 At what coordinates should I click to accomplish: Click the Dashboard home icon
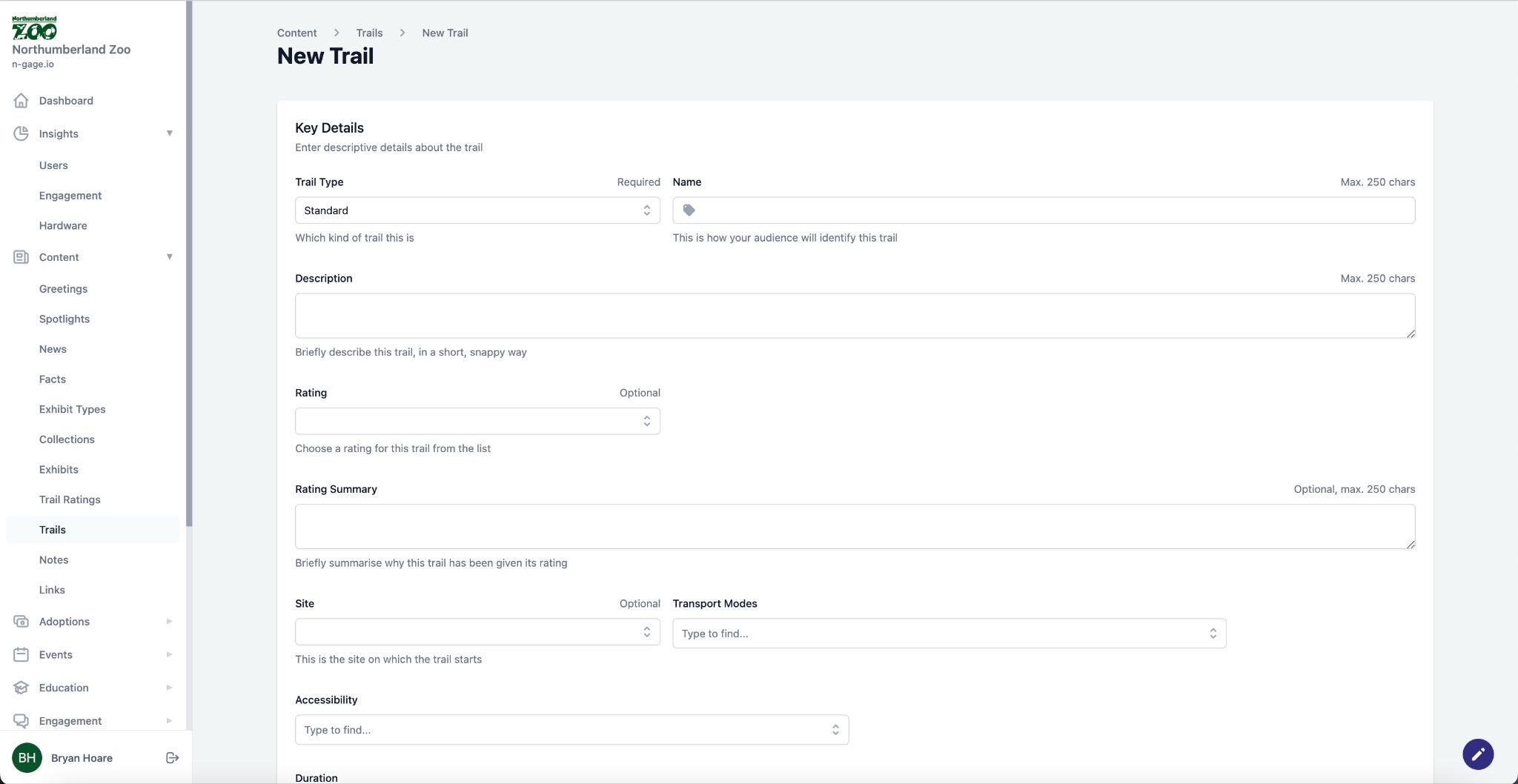tap(21, 101)
